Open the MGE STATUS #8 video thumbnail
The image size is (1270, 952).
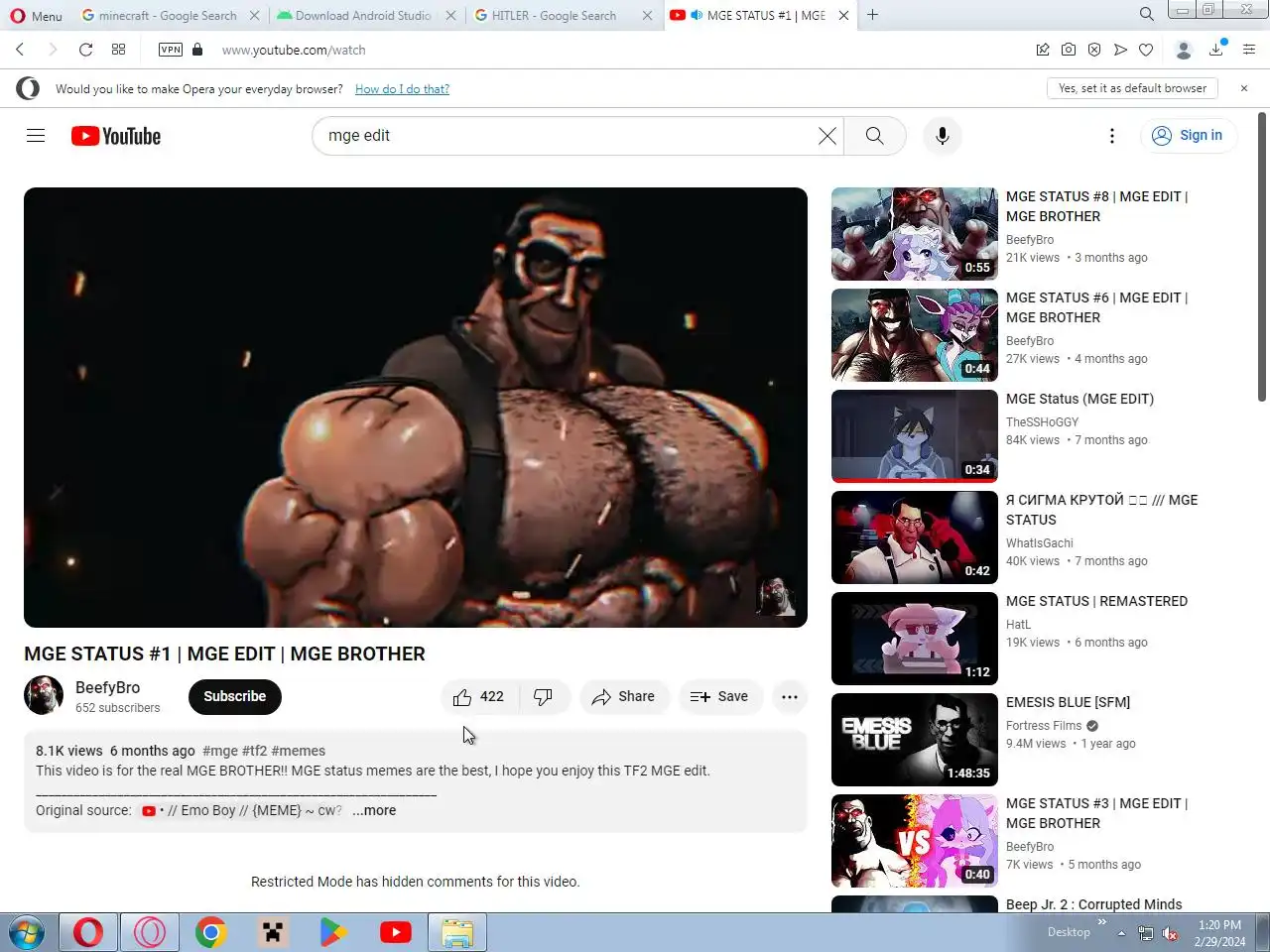[915, 234]
